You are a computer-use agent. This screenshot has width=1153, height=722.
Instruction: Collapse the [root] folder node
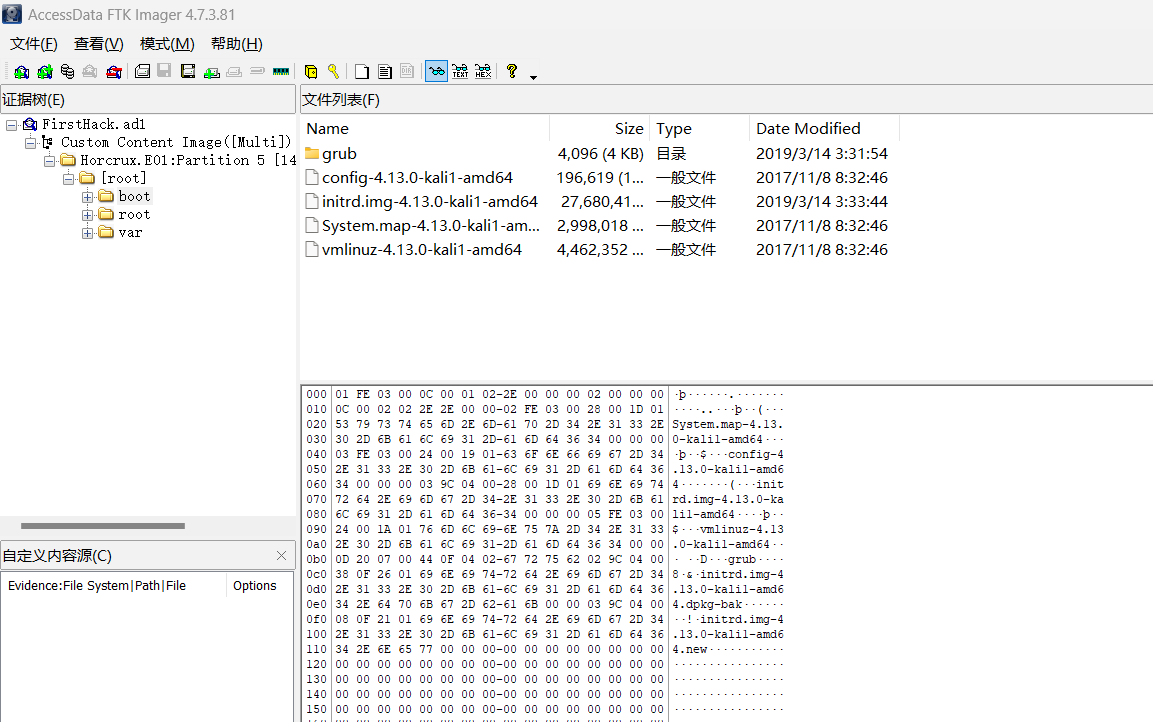coord(68,179)
